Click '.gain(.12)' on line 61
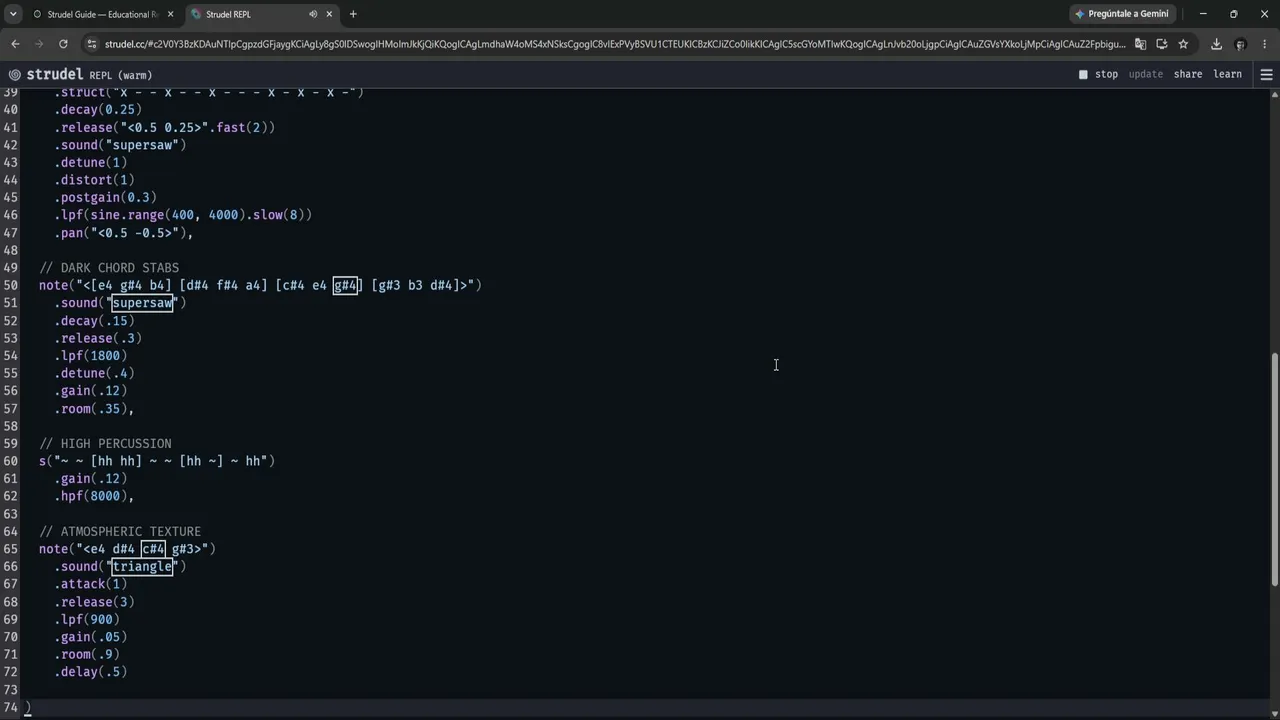Viewport: 1280px width, 720px height. point(91,479)
